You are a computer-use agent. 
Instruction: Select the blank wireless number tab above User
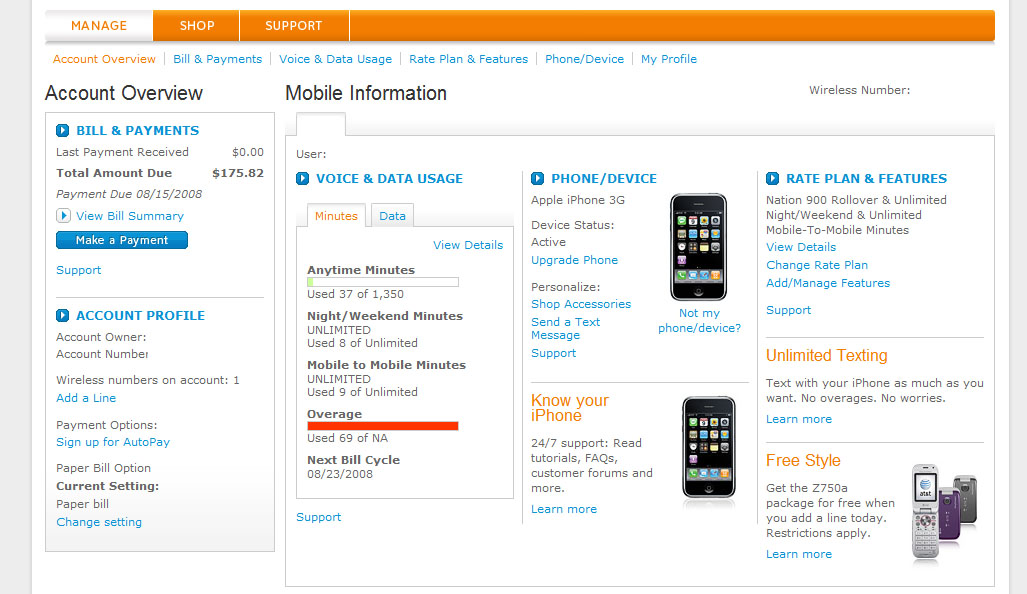tap(321, 124)
